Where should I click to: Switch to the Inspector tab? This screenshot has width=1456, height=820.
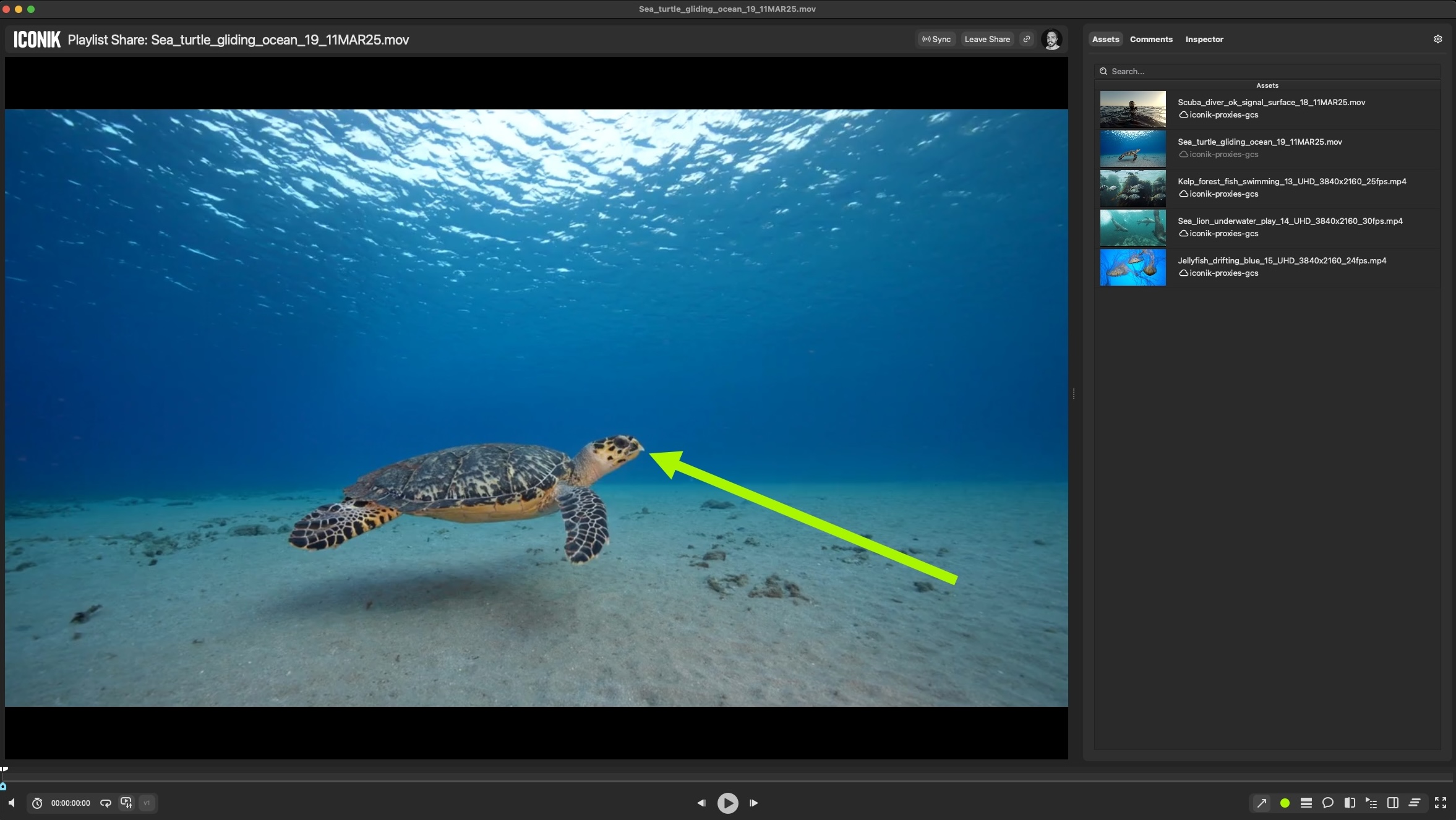click(x=1204, y=39)
